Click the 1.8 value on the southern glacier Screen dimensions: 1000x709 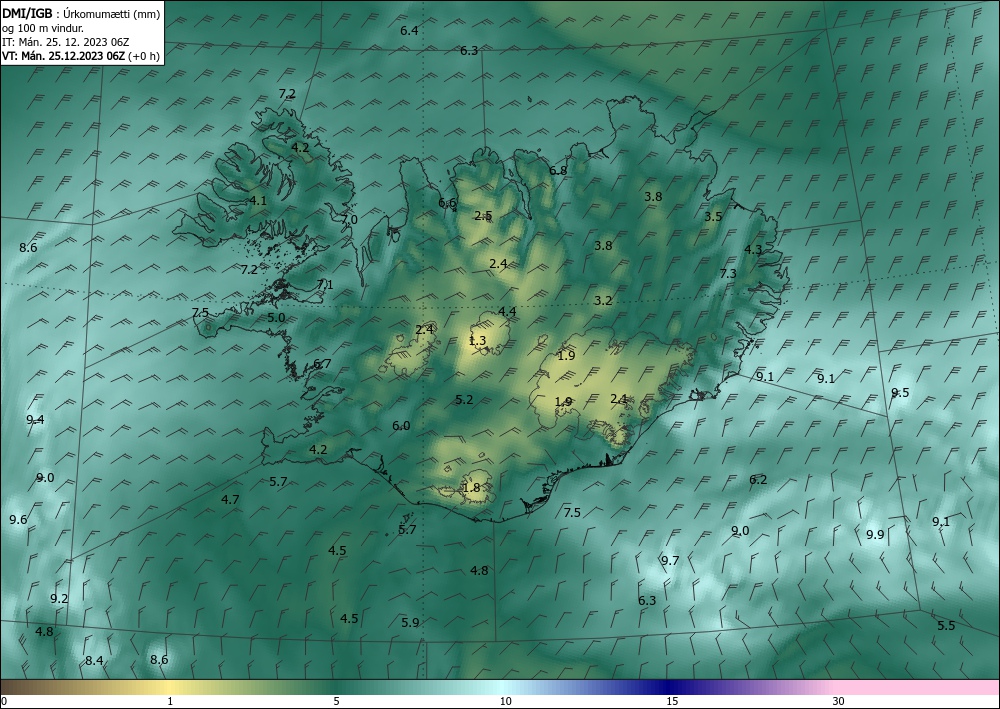[x=471, y=488]
